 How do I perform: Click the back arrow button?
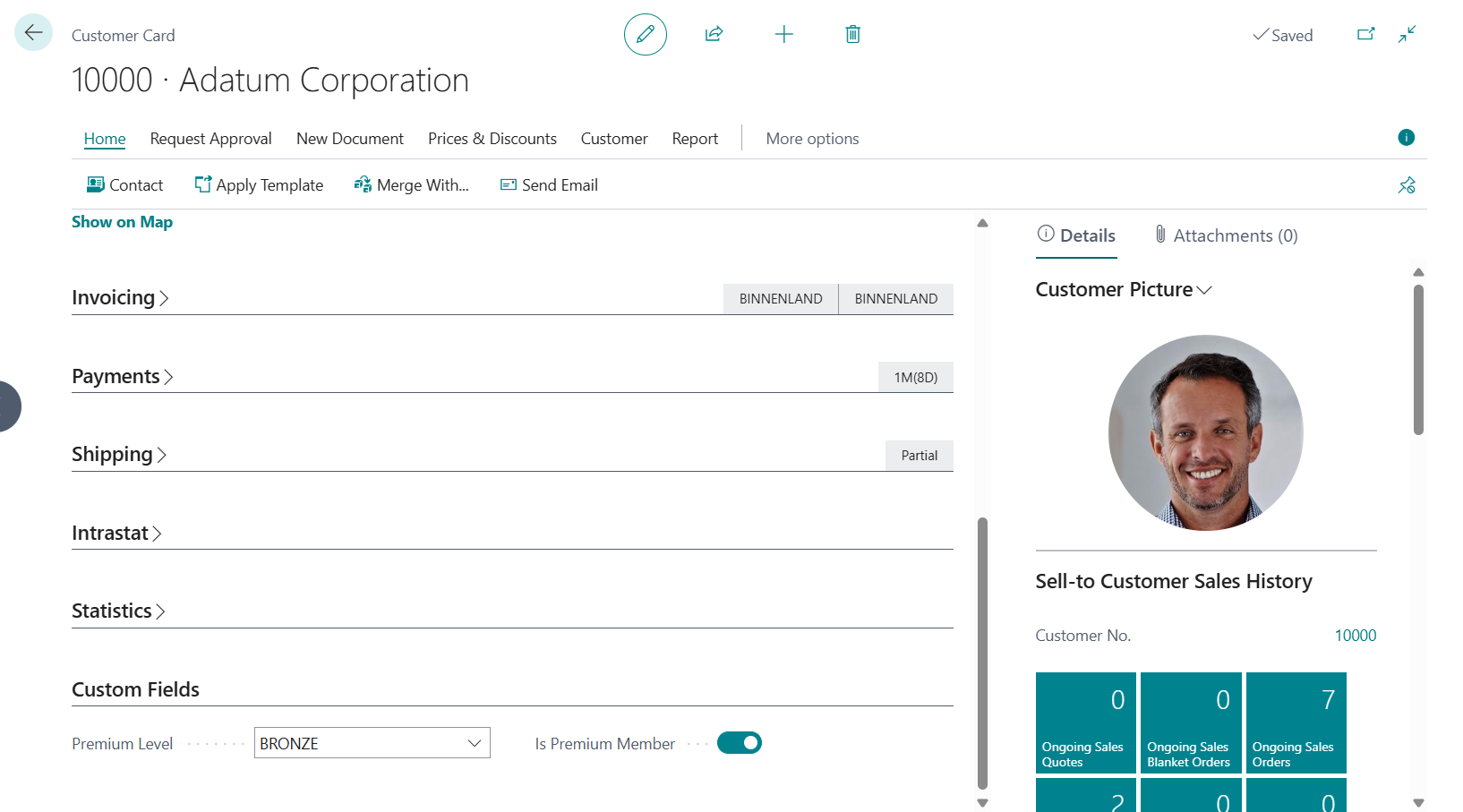(33, 33)
